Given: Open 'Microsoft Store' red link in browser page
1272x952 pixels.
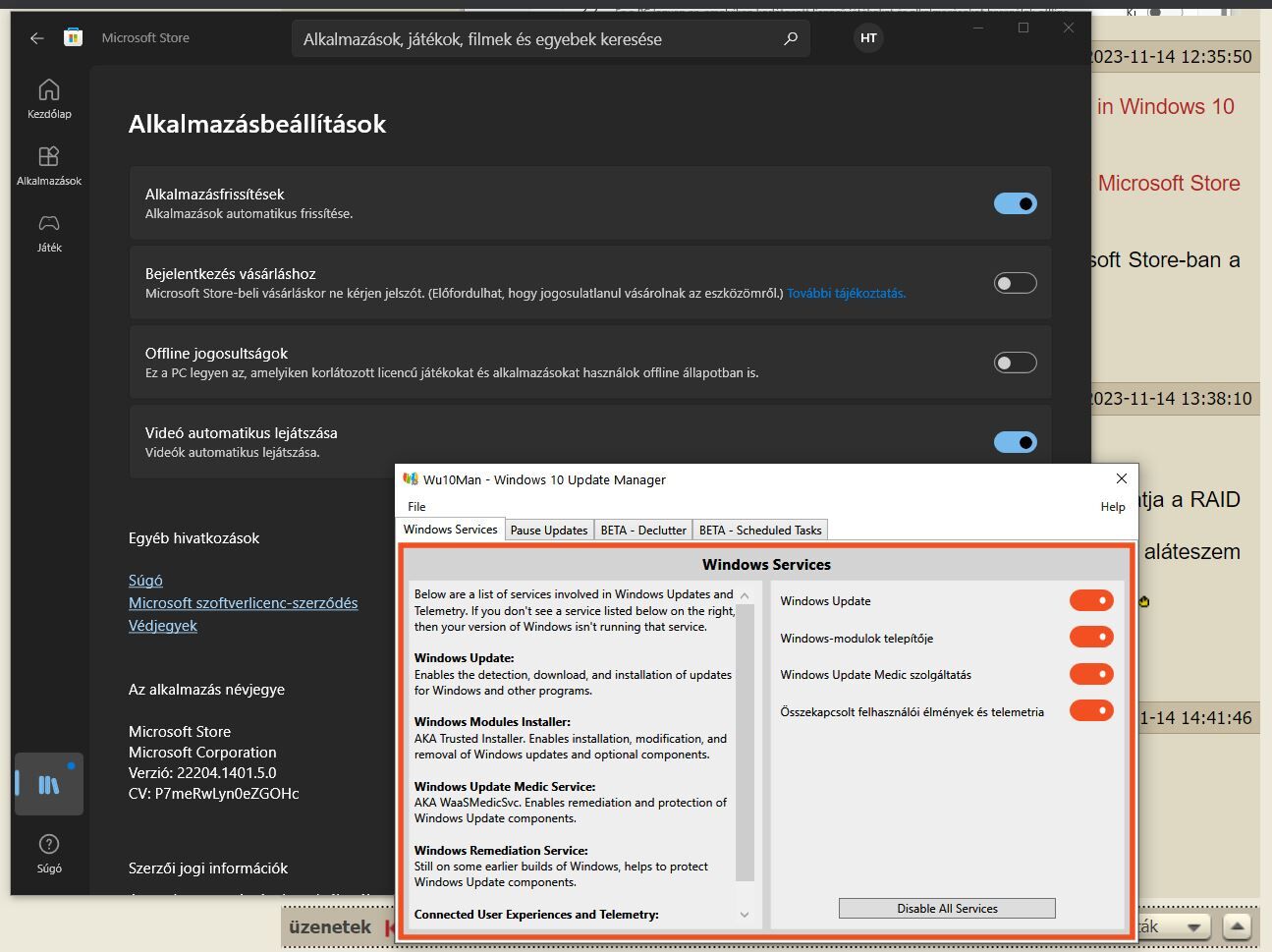Looking at the screenshot, I should pos(1169,183).
